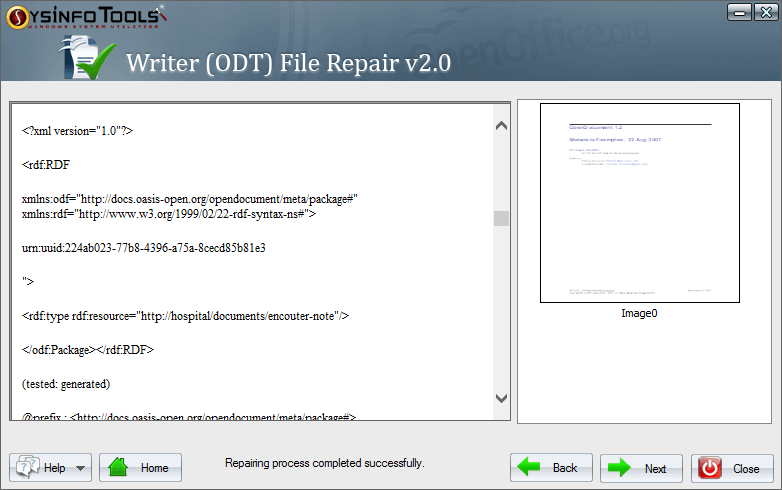Click the 'Writer (ODT) File Repair v2.0' title
The image size is (782, 490).
(288, 63)
